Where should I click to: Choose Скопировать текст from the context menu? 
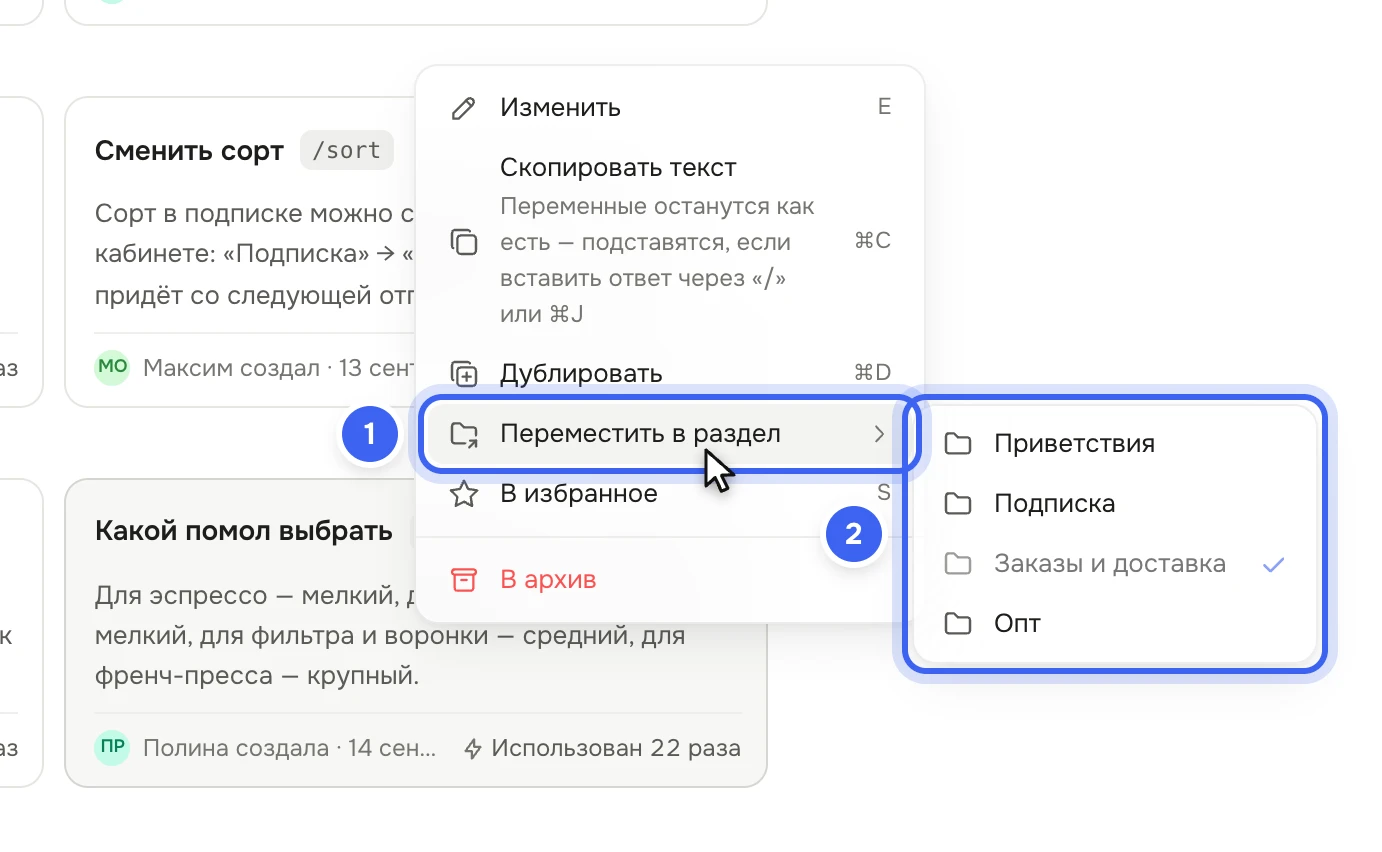click(670, 241)
